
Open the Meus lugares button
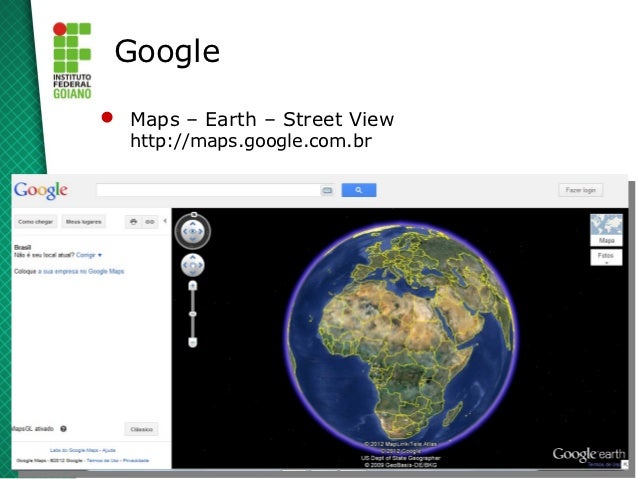83,222
